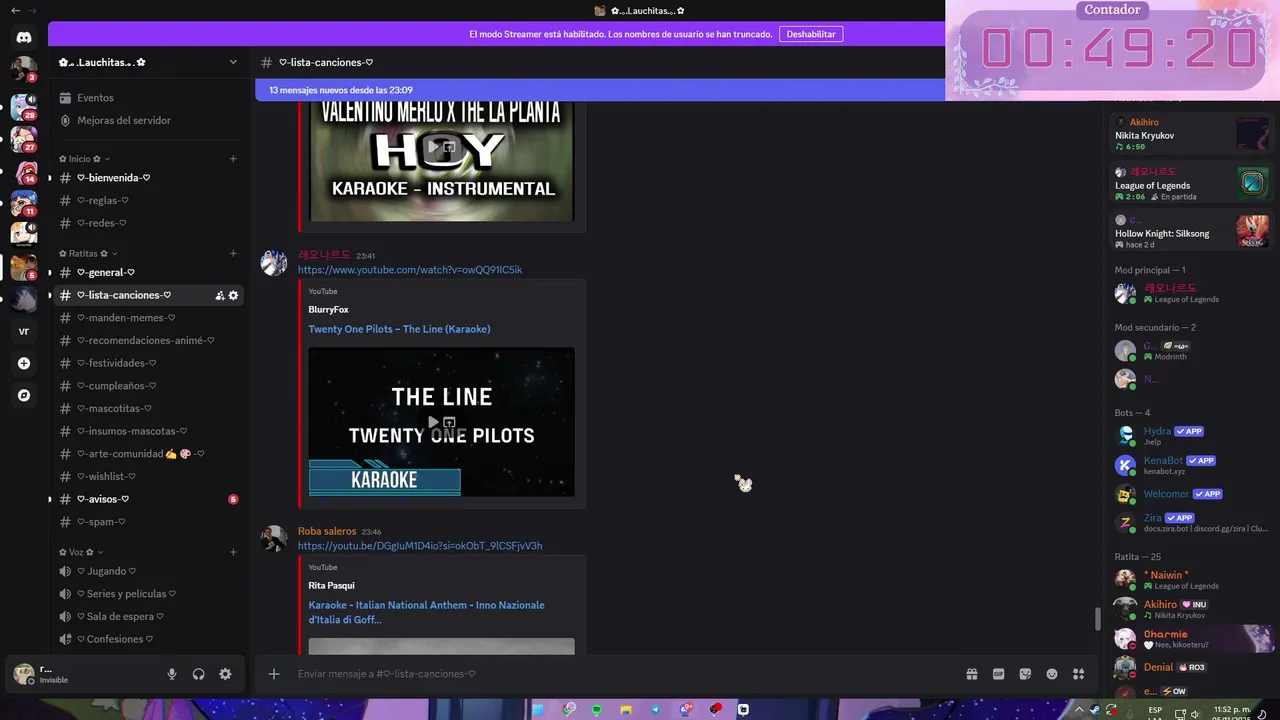Open server icon with 11 notifications

pos(24,204)
